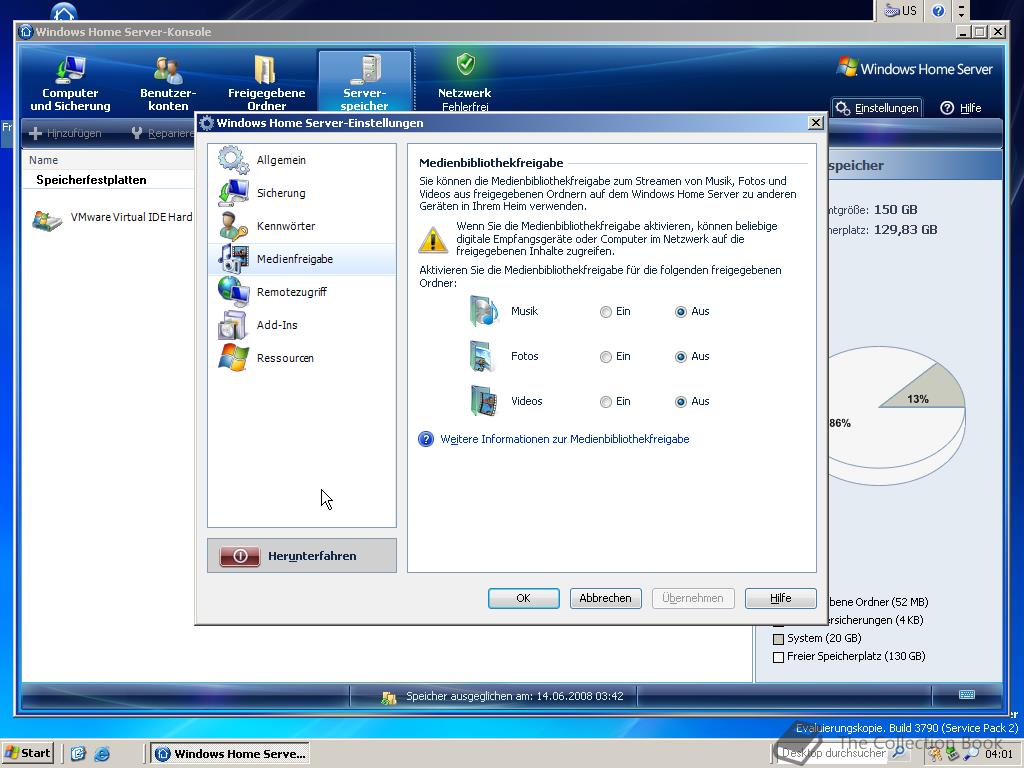Select Add-Ins settings category
This screenshot has width=1024, height=768.
click(x=302, y=325)
